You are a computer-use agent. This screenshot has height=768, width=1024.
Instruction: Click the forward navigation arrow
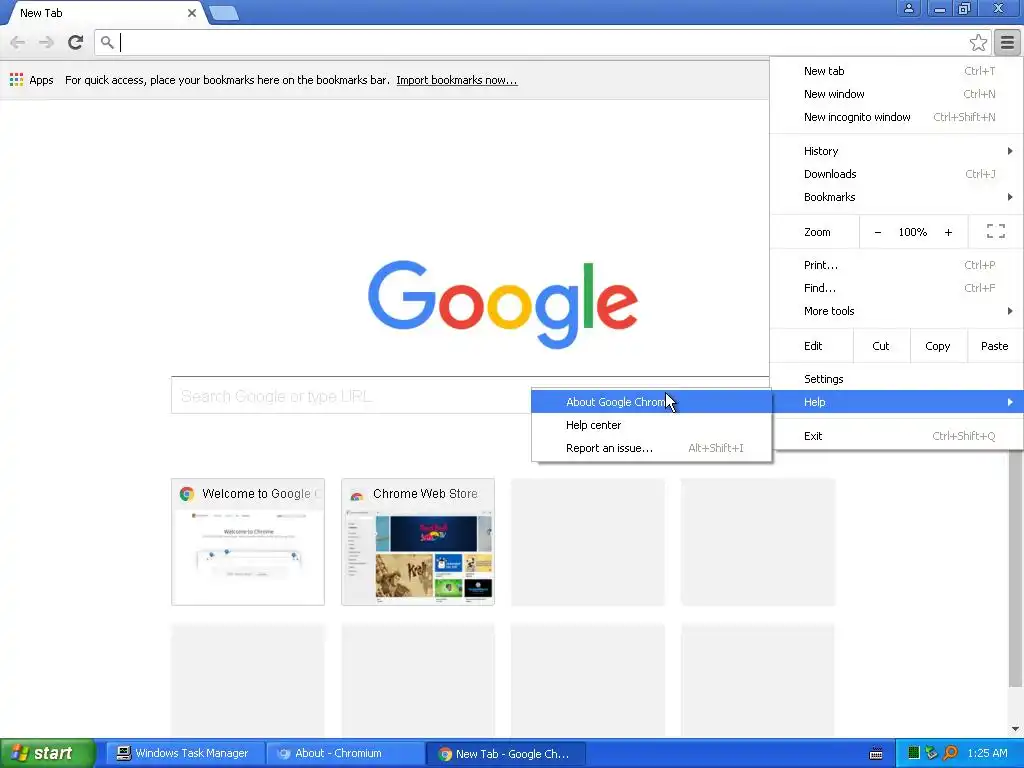(46, 42)
